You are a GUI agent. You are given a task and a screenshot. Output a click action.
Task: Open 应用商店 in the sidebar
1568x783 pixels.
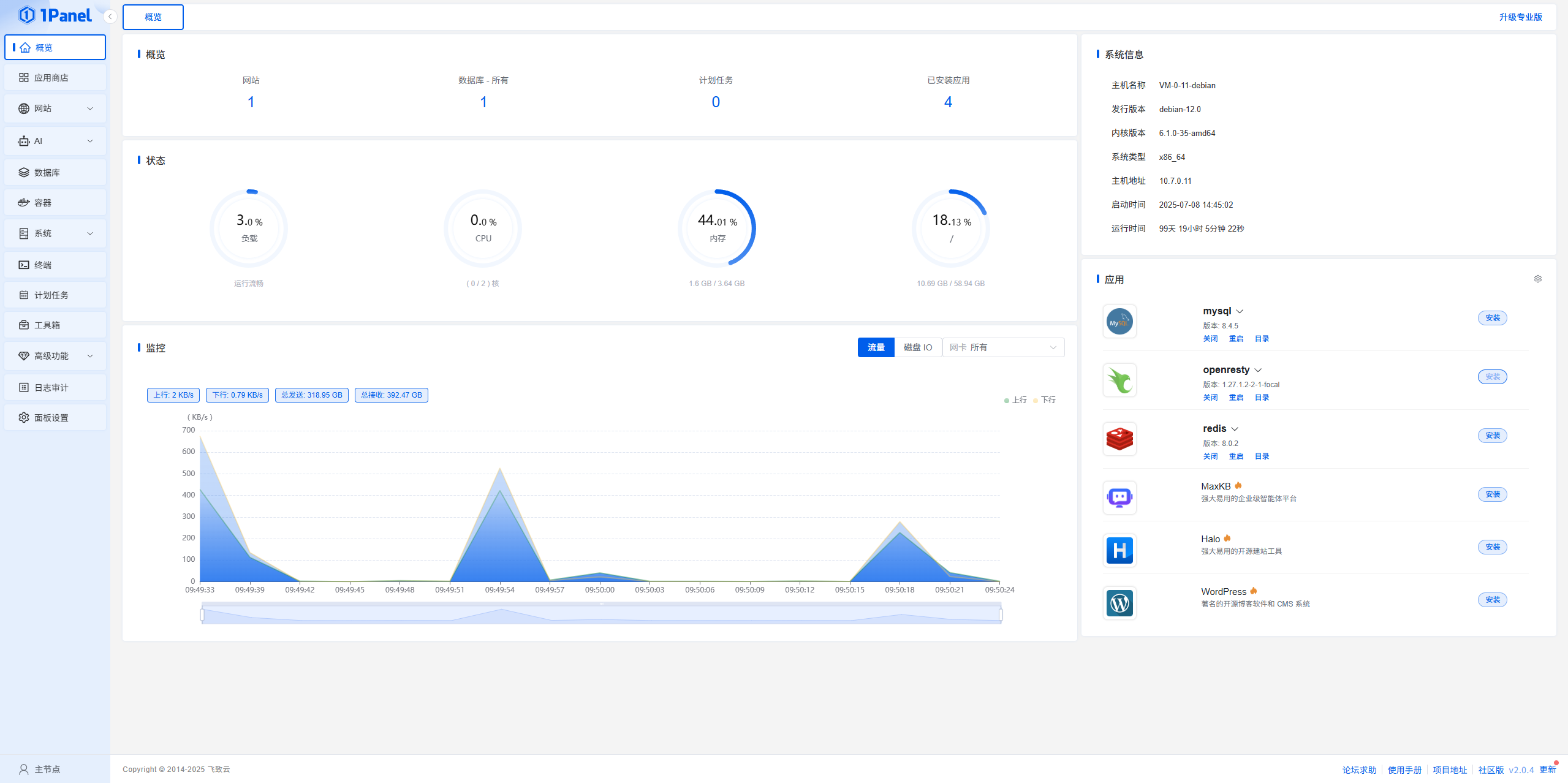click(x=55, y=78)
